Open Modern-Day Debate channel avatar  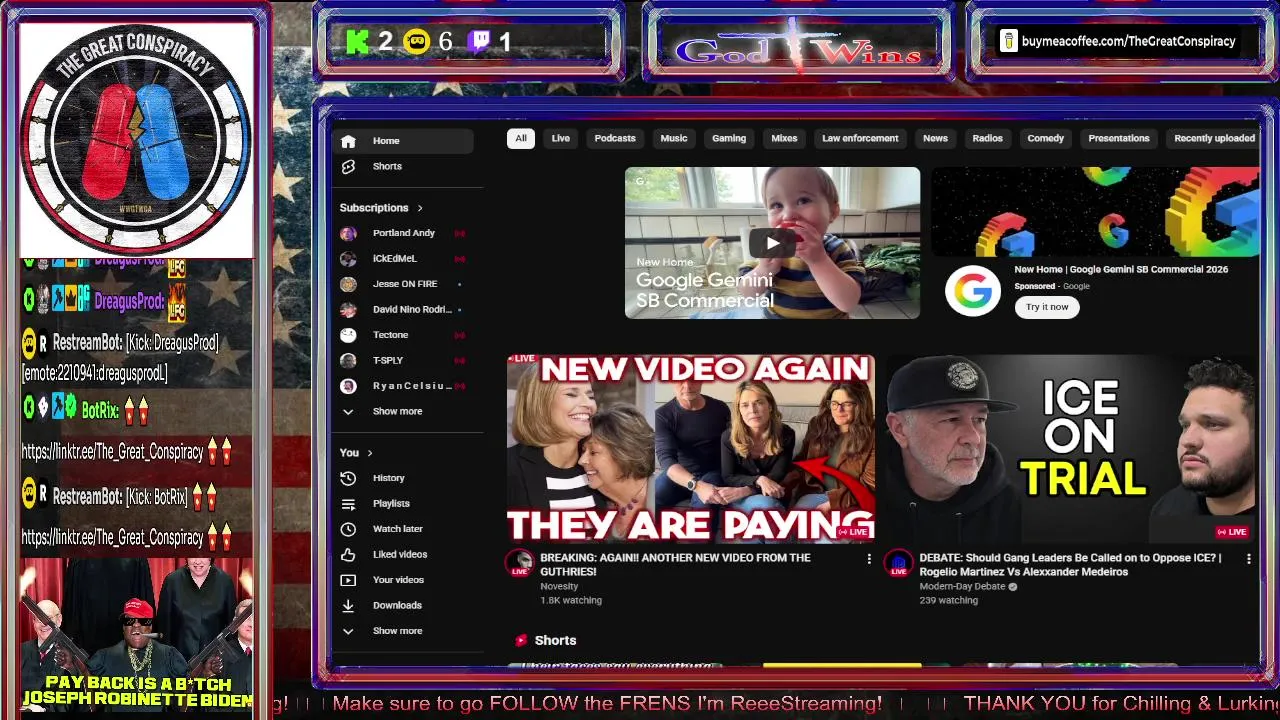pos(899,563)
